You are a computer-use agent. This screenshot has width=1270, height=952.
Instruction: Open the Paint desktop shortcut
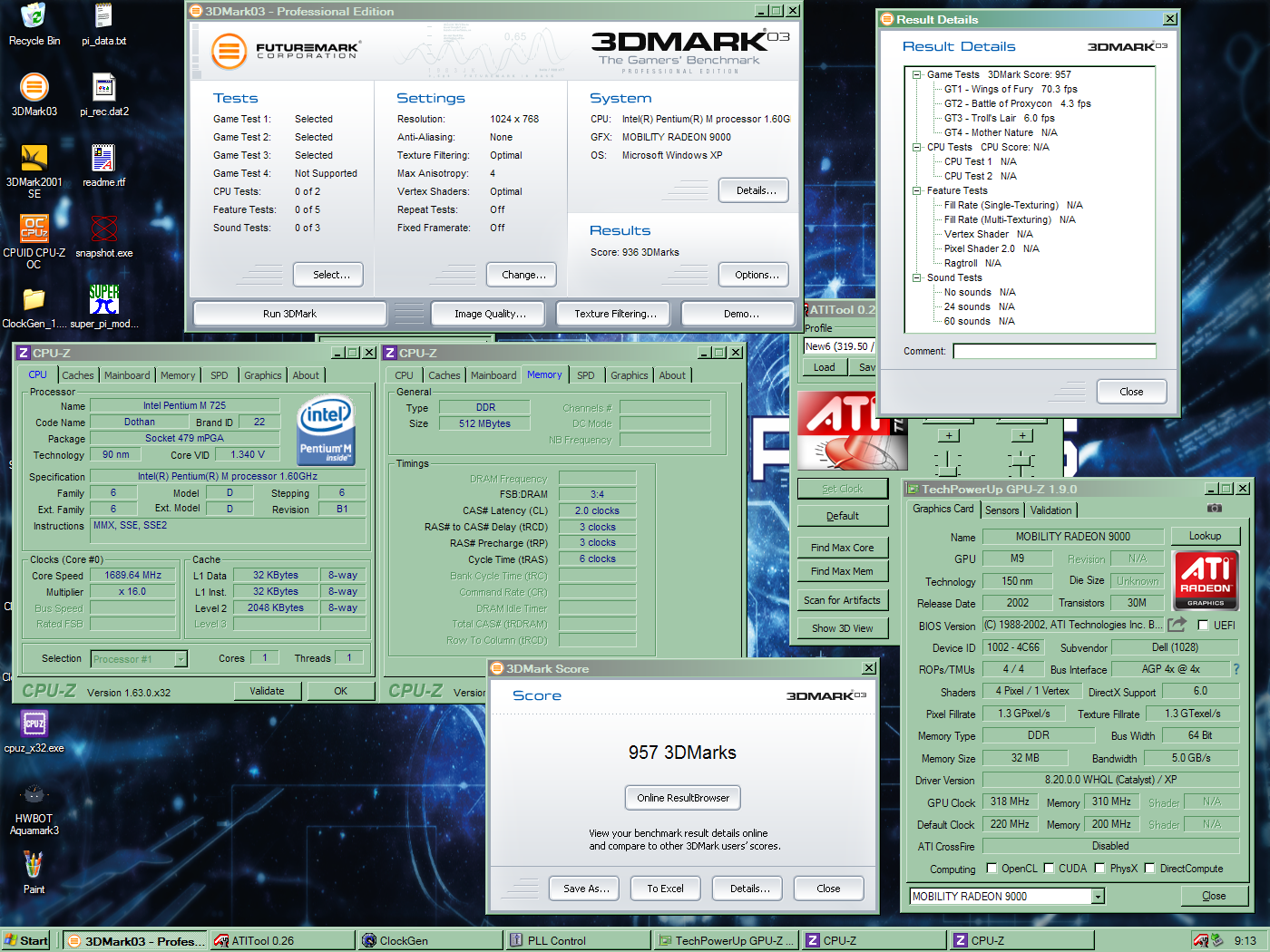(34, 865)
